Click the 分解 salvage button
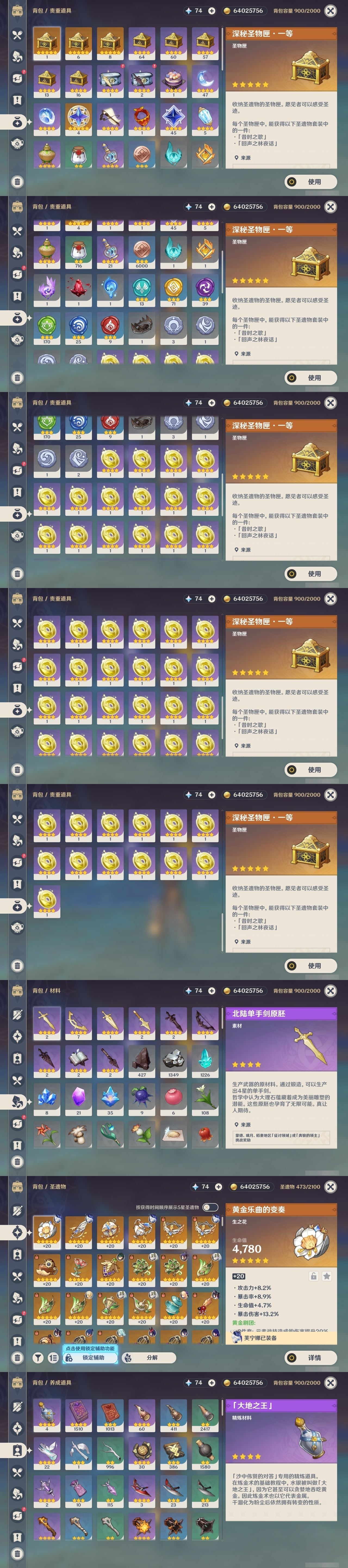This screenshot has width=348, height=1568. (x=150, y=1357)
